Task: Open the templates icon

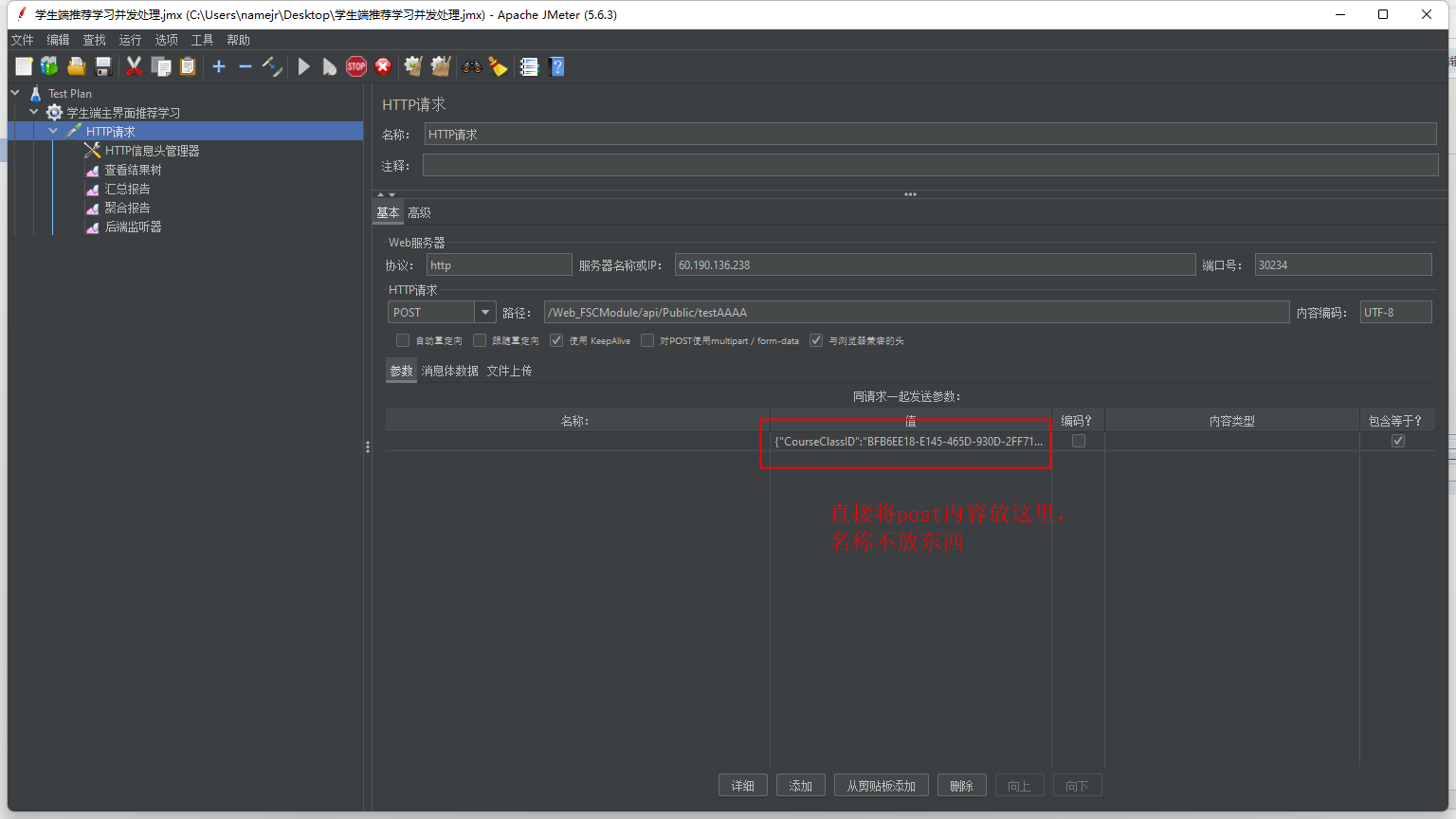Action: pyautogui.click(x=49, y=66)
